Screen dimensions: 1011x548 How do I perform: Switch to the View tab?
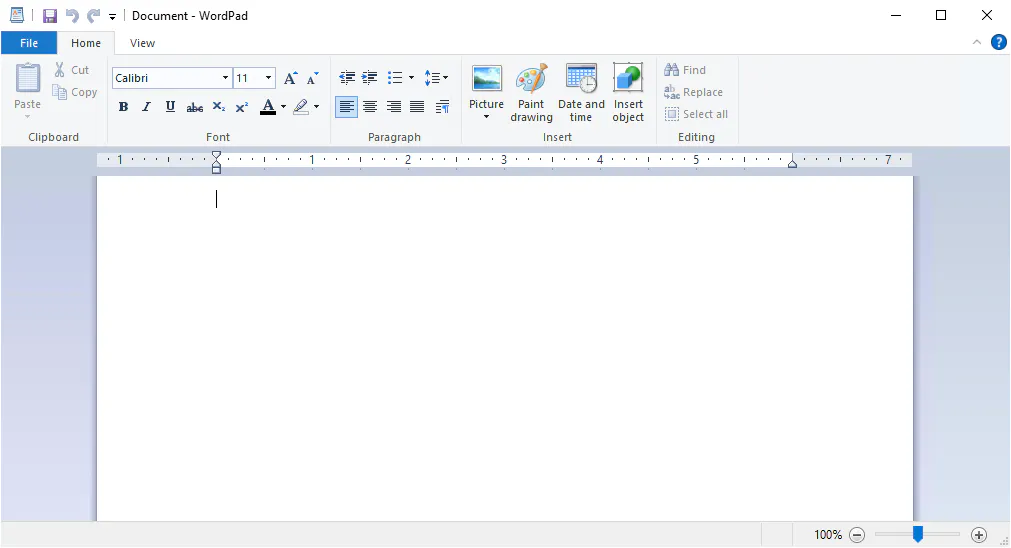point(142,43)
